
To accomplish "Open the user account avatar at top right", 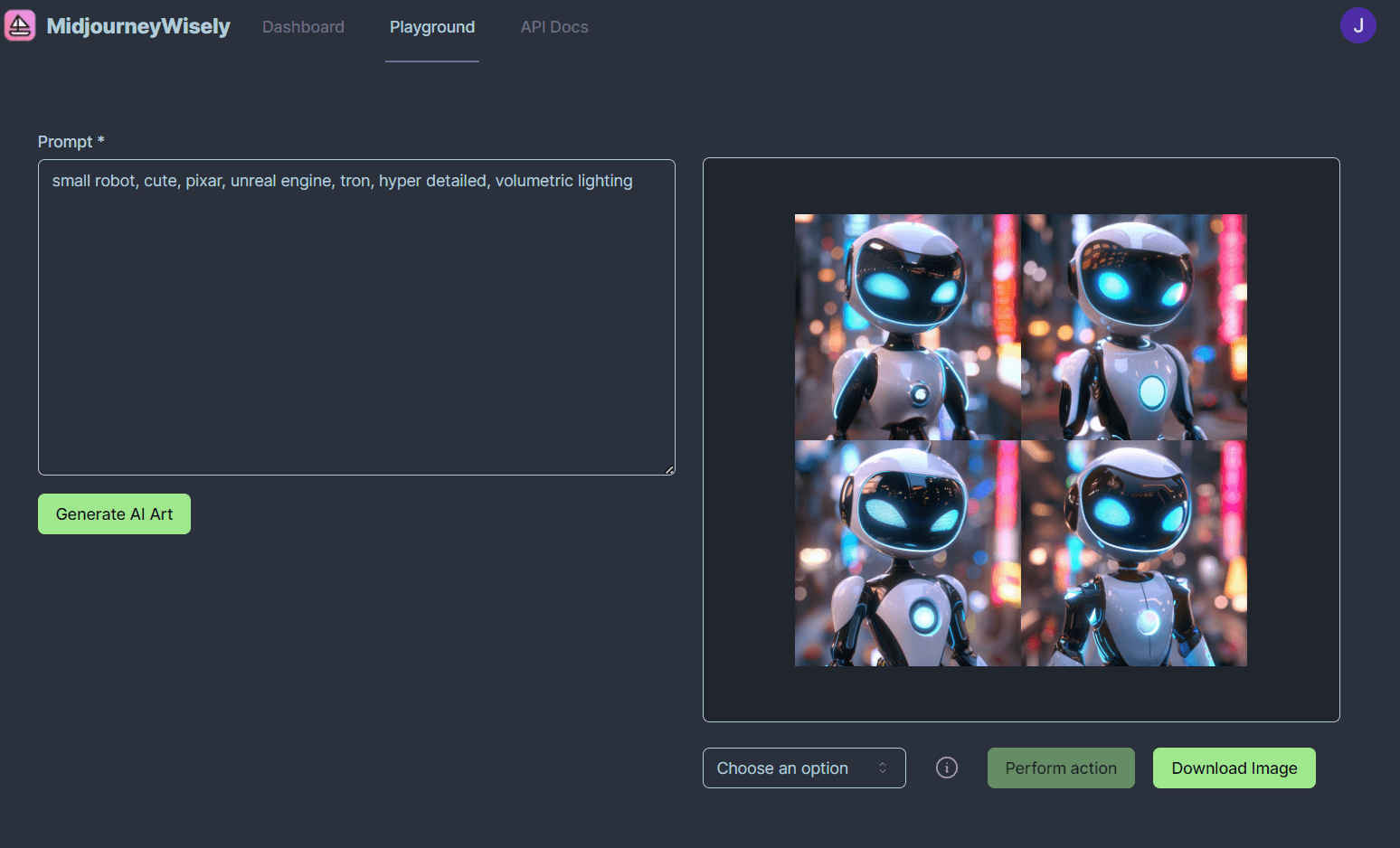I will pos(1357,24).
